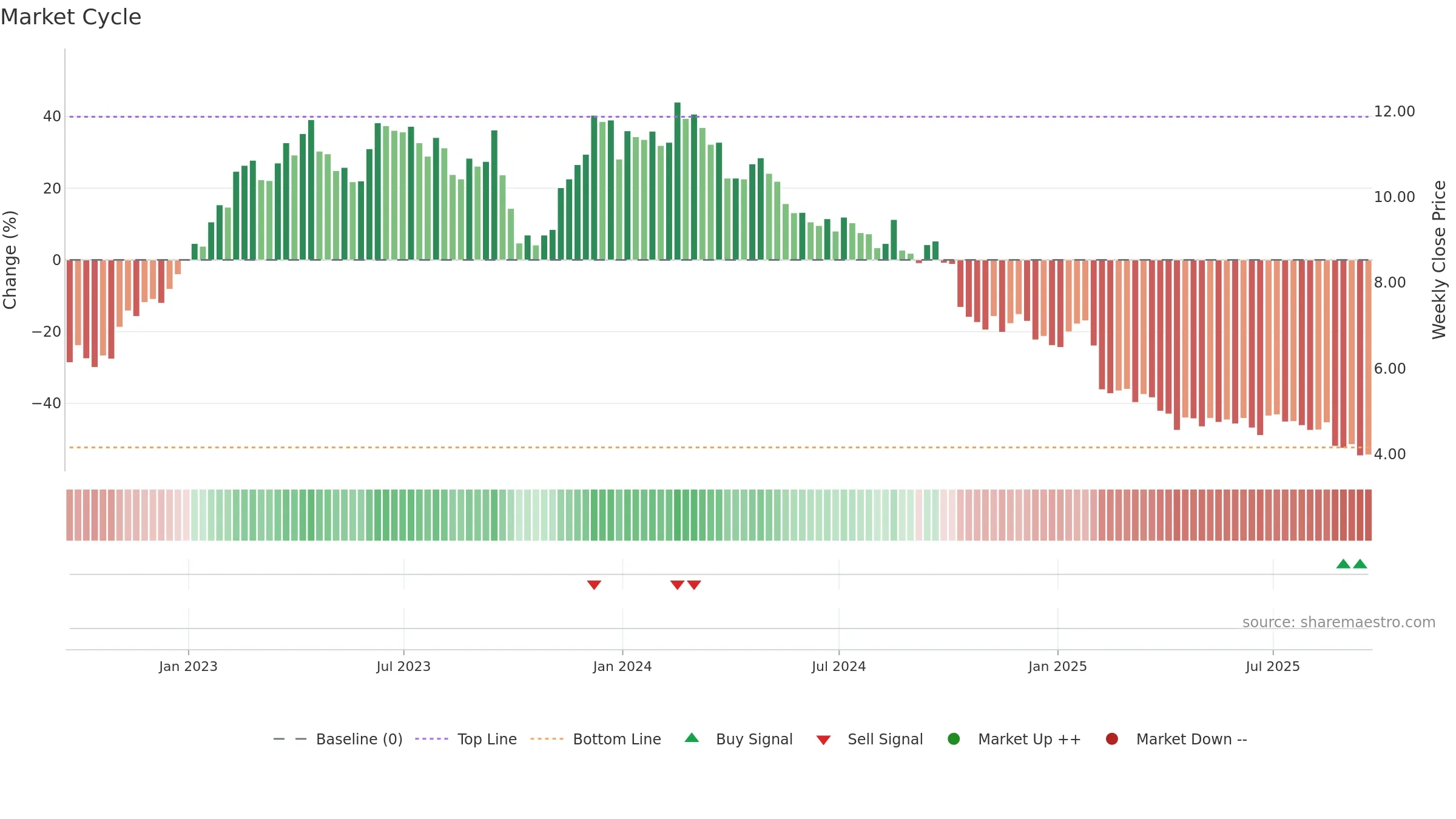Click the Market Down -- legend label

[x=1191, y=739]
